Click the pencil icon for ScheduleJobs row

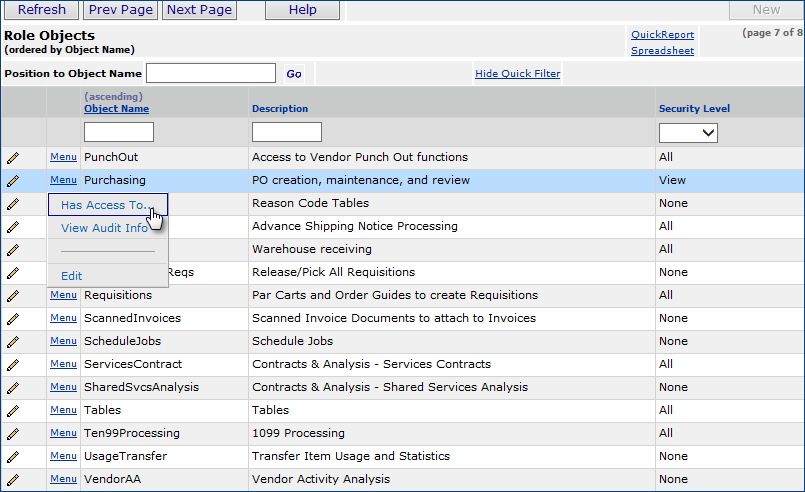pyautogui.click(x=13, y=342)
